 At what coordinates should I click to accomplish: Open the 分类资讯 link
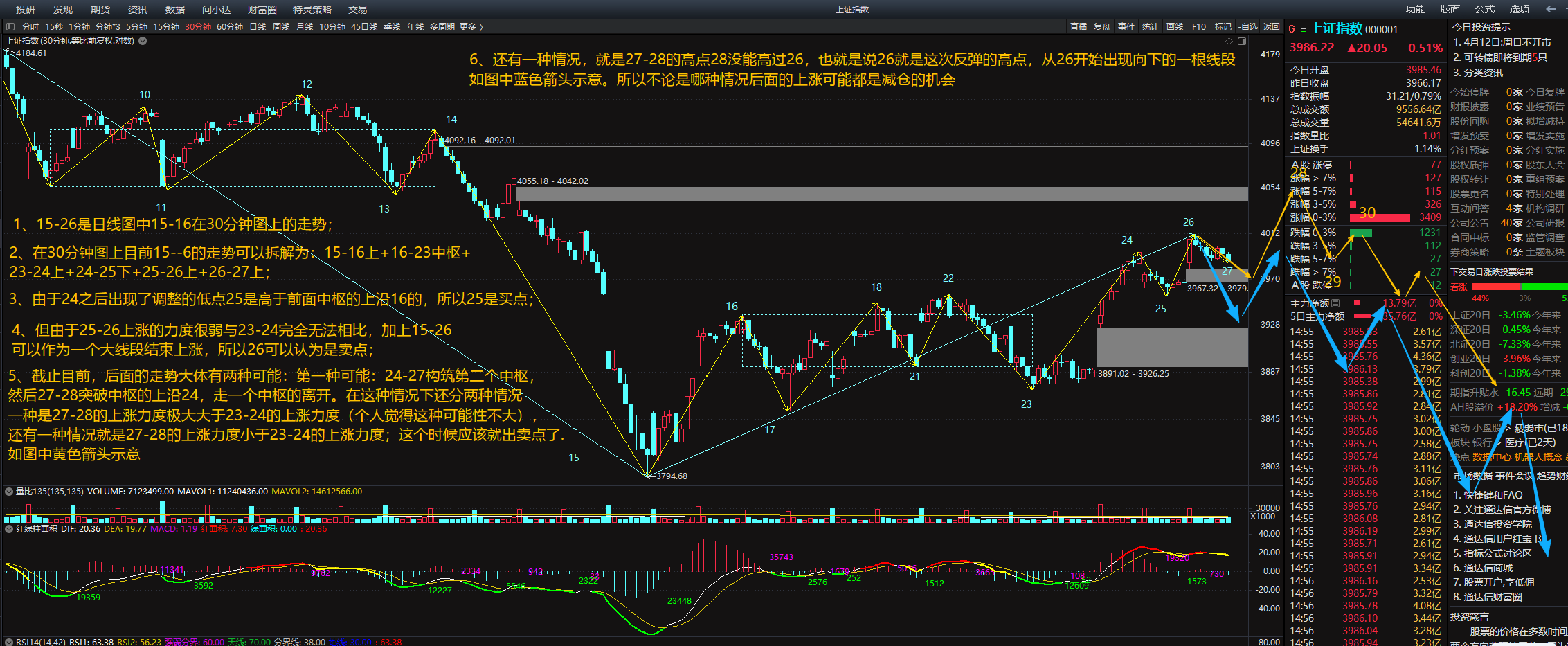1477,72
